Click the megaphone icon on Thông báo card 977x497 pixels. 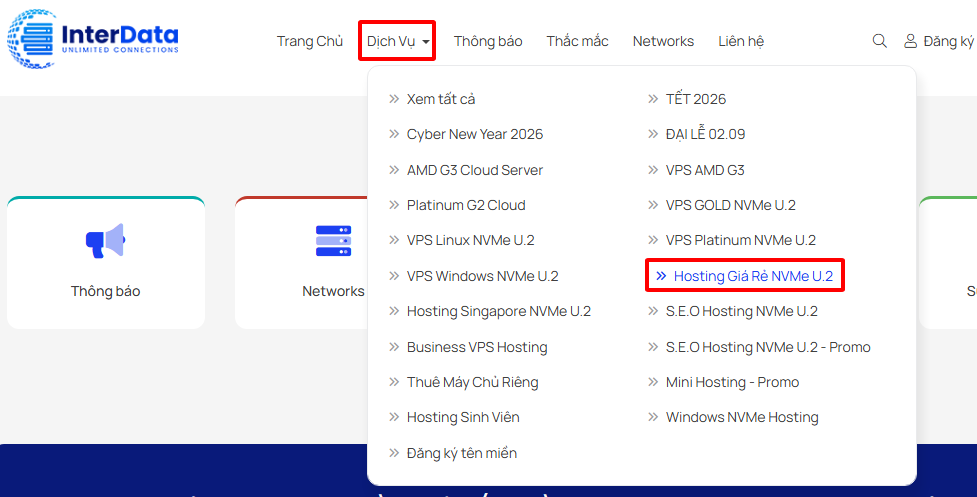click(105, 240)
